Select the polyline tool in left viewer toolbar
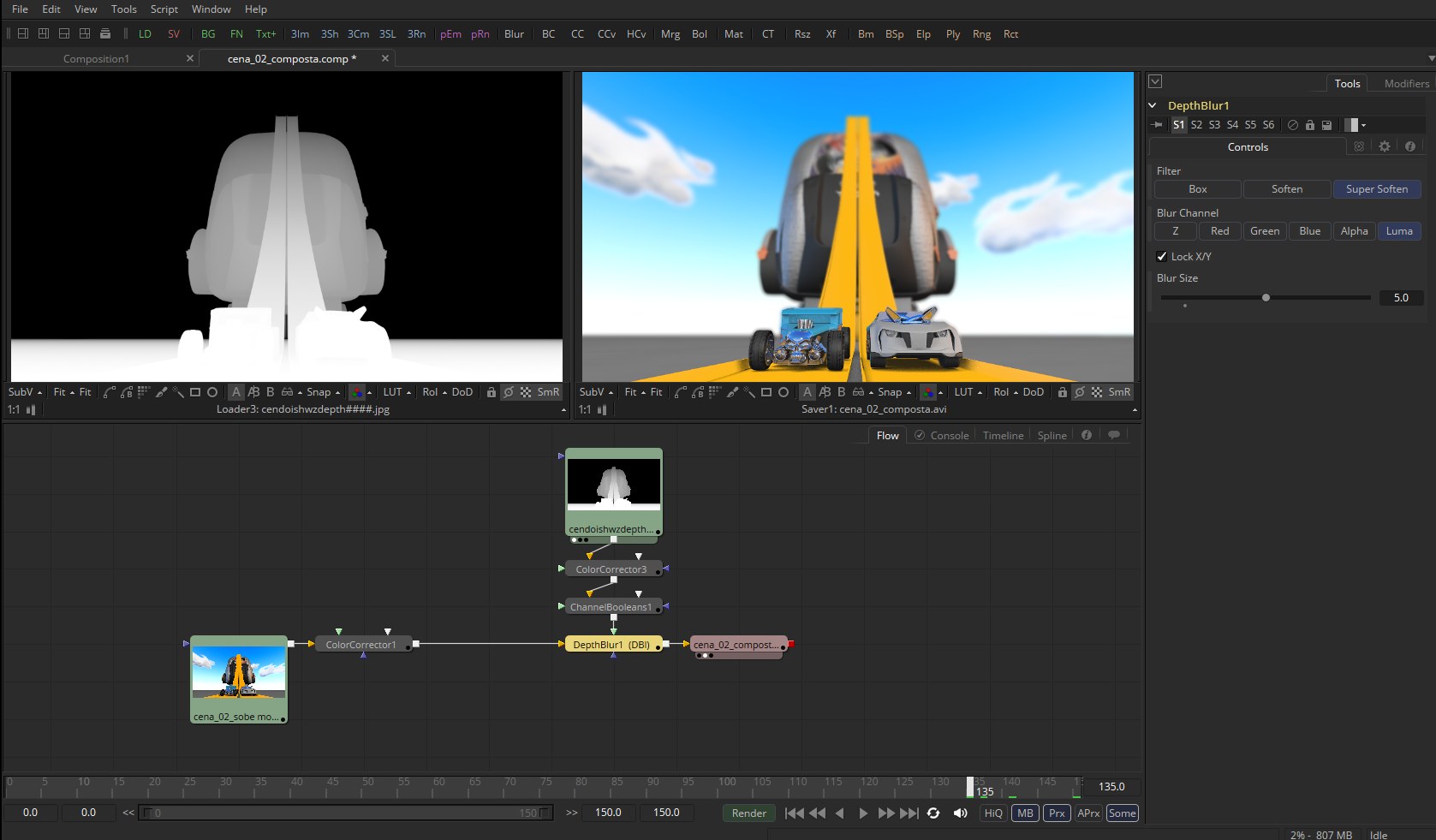 [x=109, y=392]
